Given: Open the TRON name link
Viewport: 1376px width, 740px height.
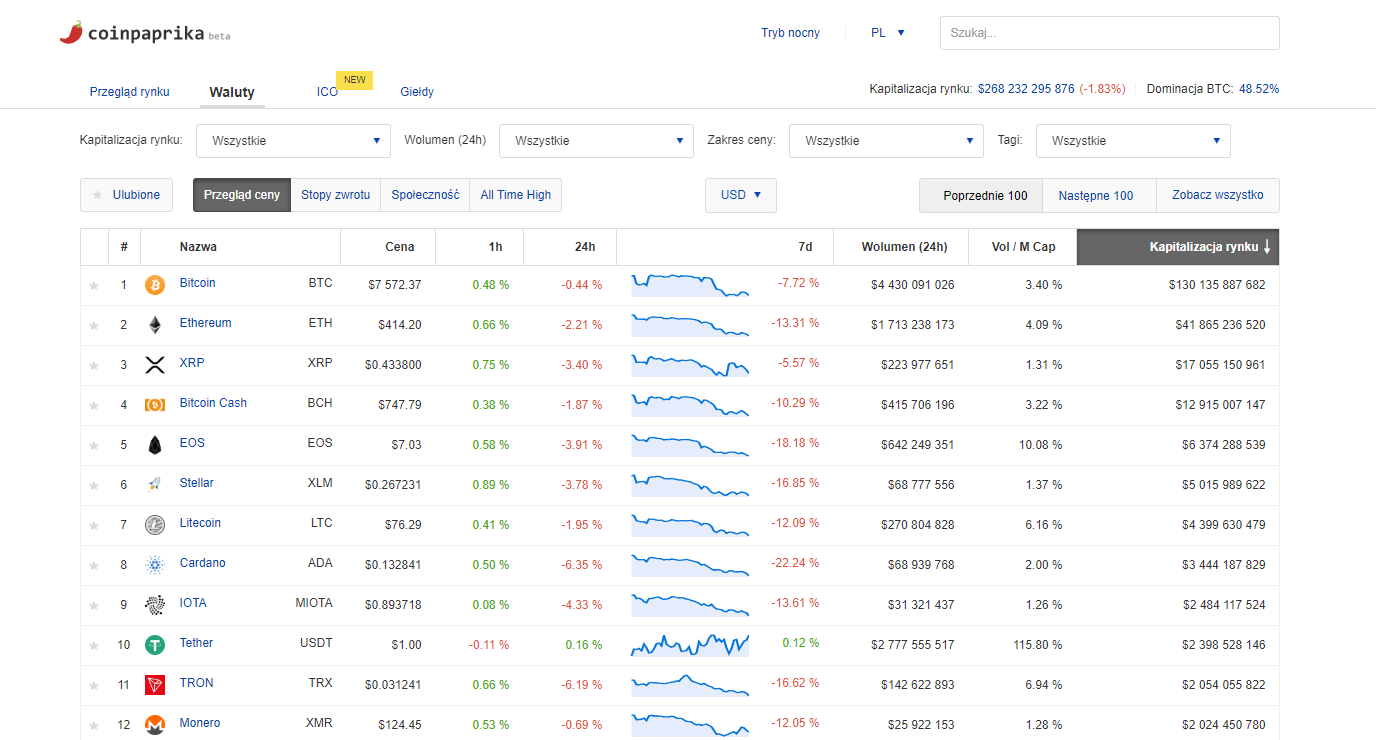Looking at the screenshot, I should (197, 683).
